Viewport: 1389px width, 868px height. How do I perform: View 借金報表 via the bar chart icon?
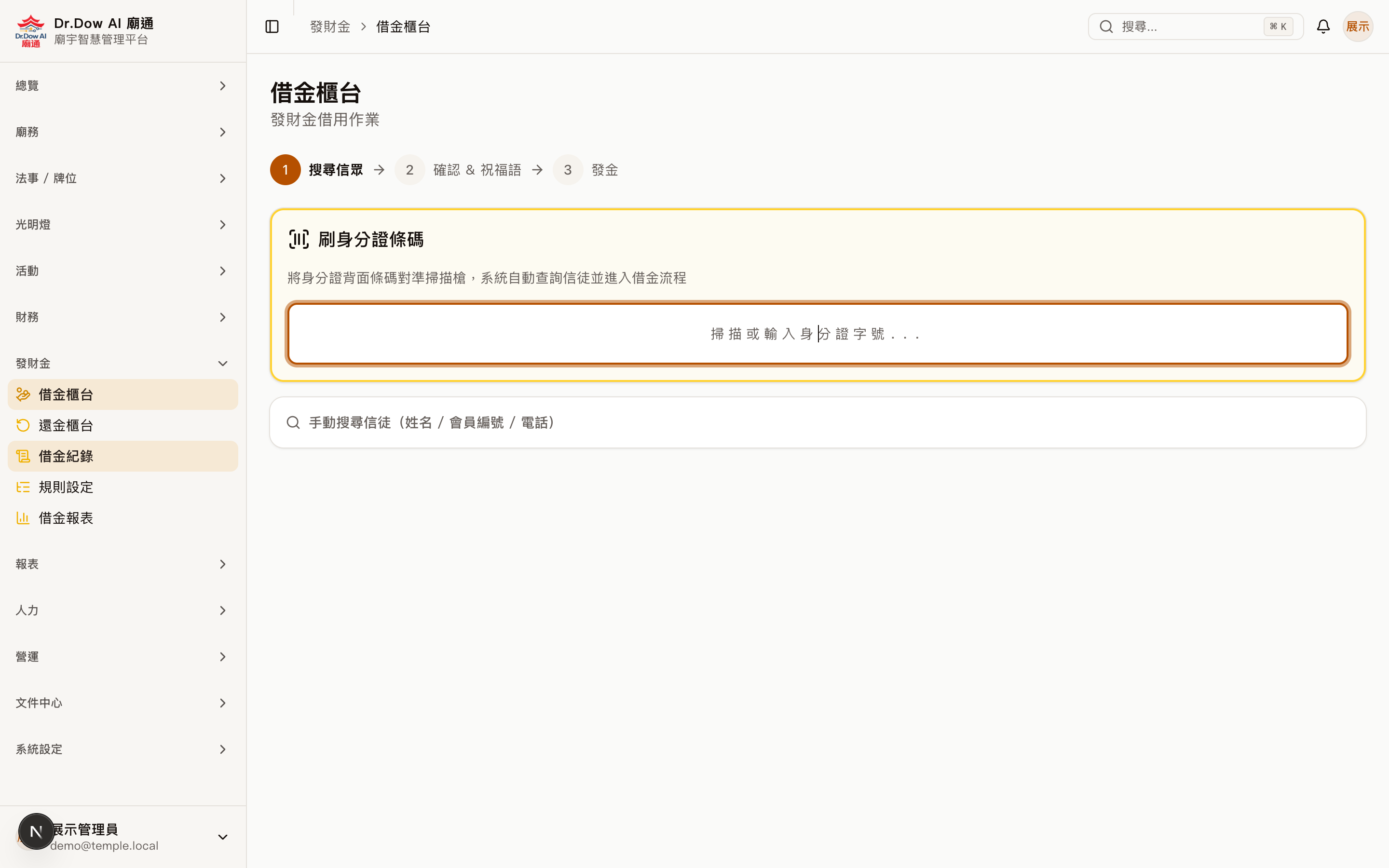23,517
